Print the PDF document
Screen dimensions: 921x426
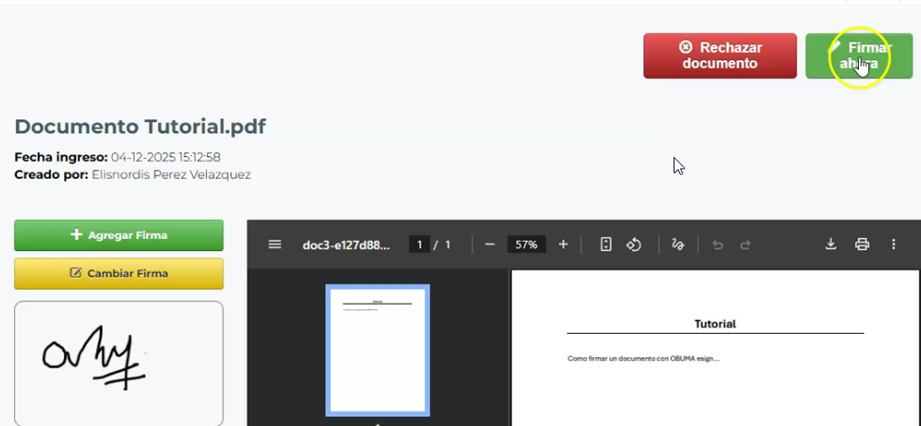pos(862,245)
